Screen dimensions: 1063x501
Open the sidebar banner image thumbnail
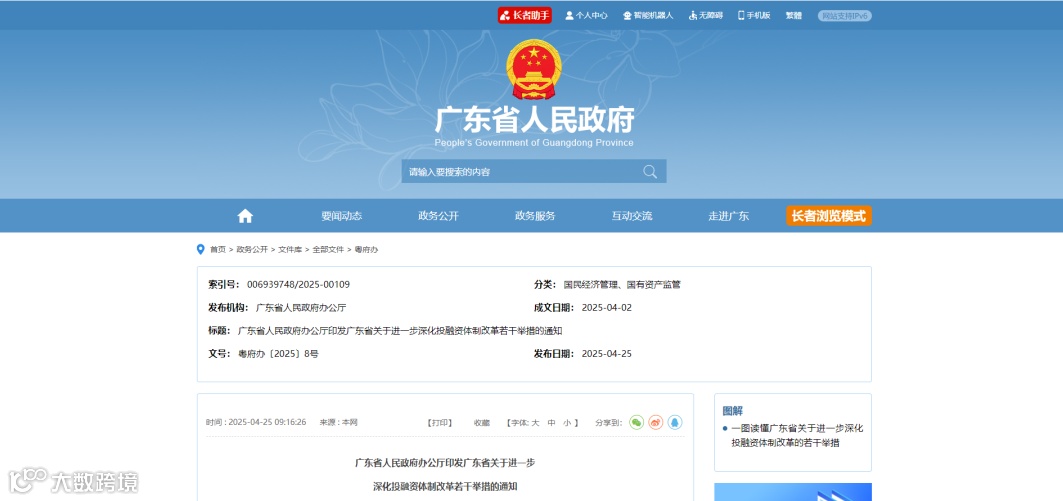click(793, 492)
